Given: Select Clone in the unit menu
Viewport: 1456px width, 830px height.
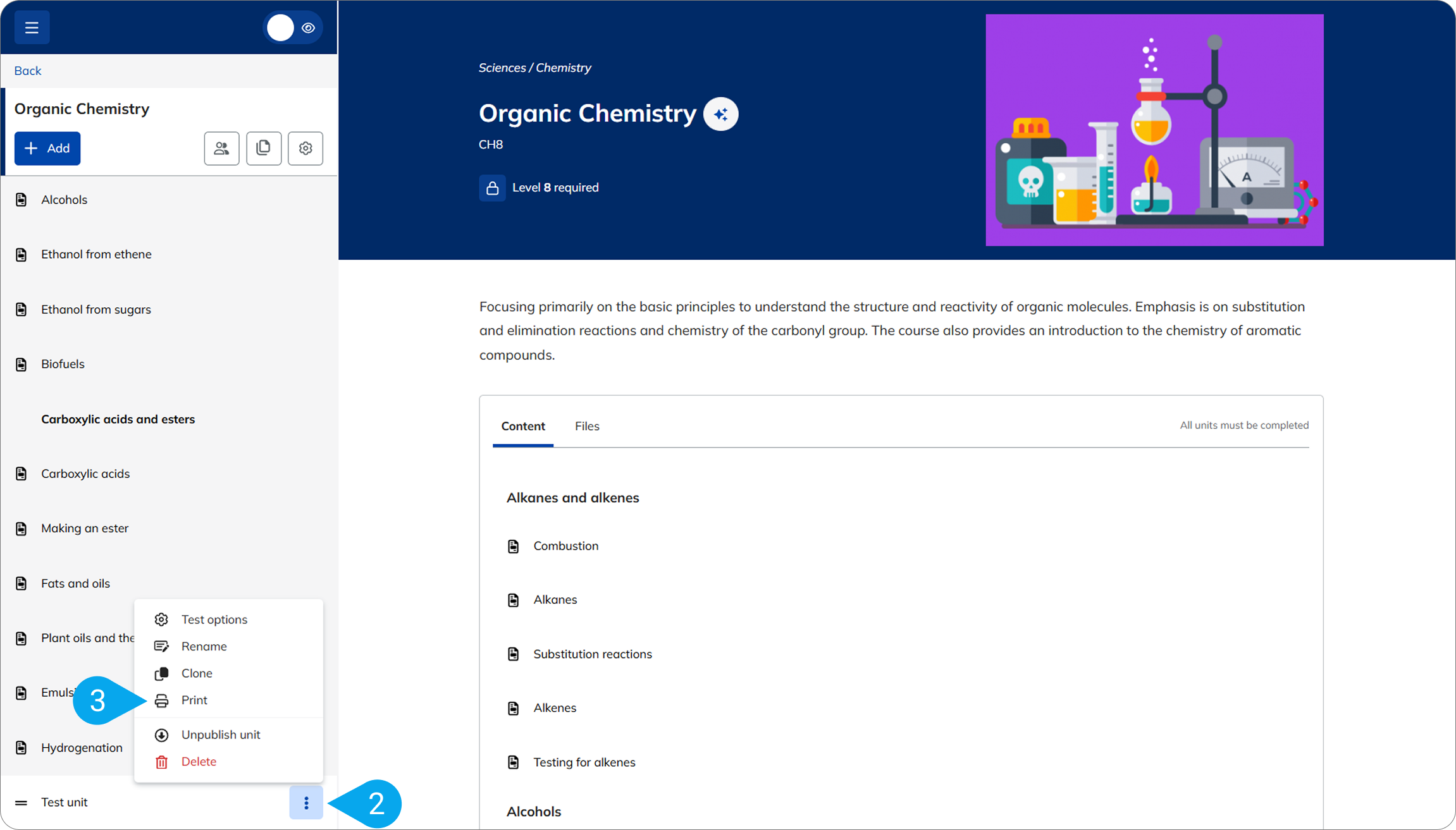Looking at the screenshot, I should click(x=196, y=673).
